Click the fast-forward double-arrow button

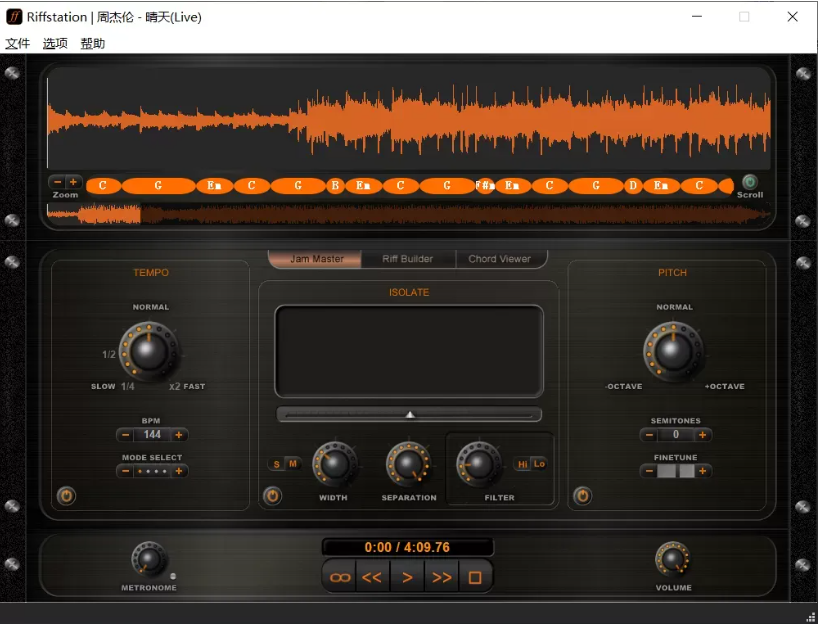point(441,577)
